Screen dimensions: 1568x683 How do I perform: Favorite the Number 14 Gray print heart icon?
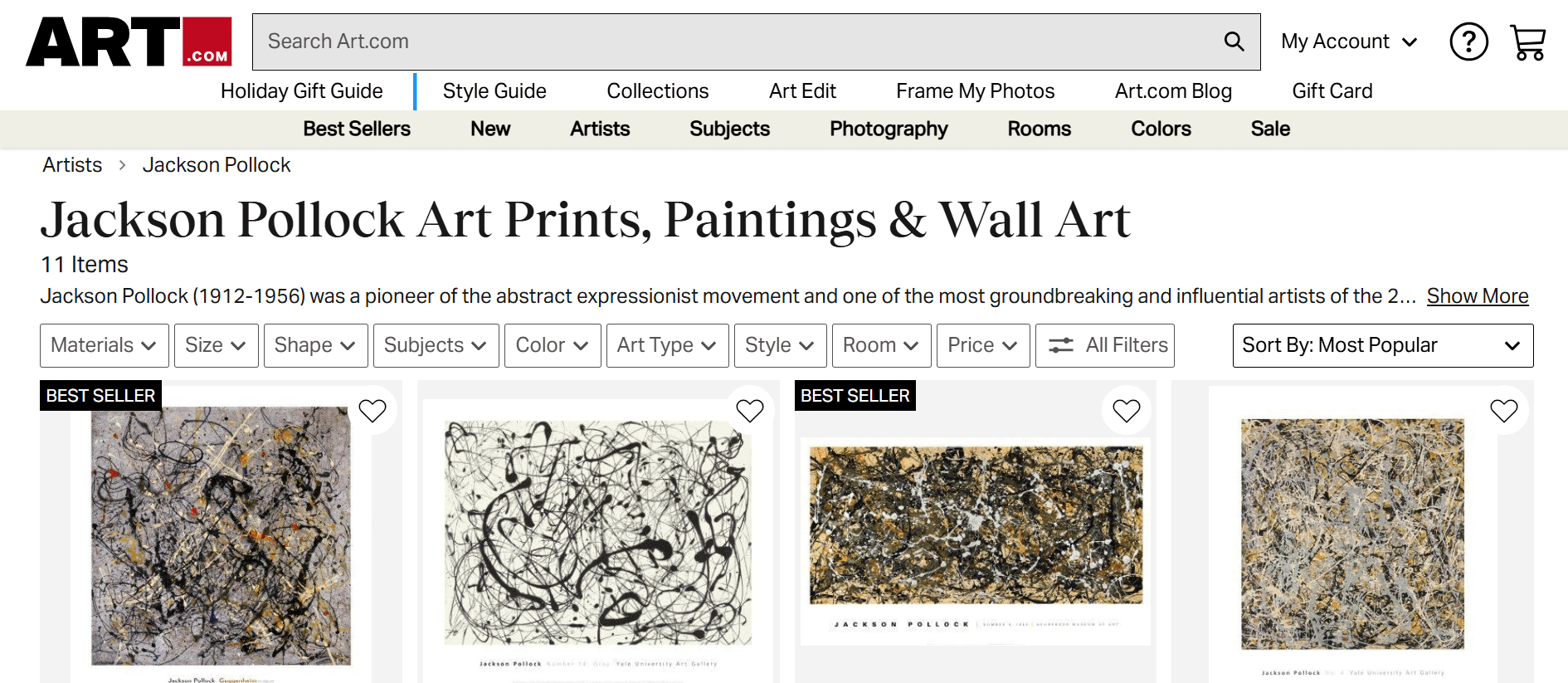coord(749,410)
